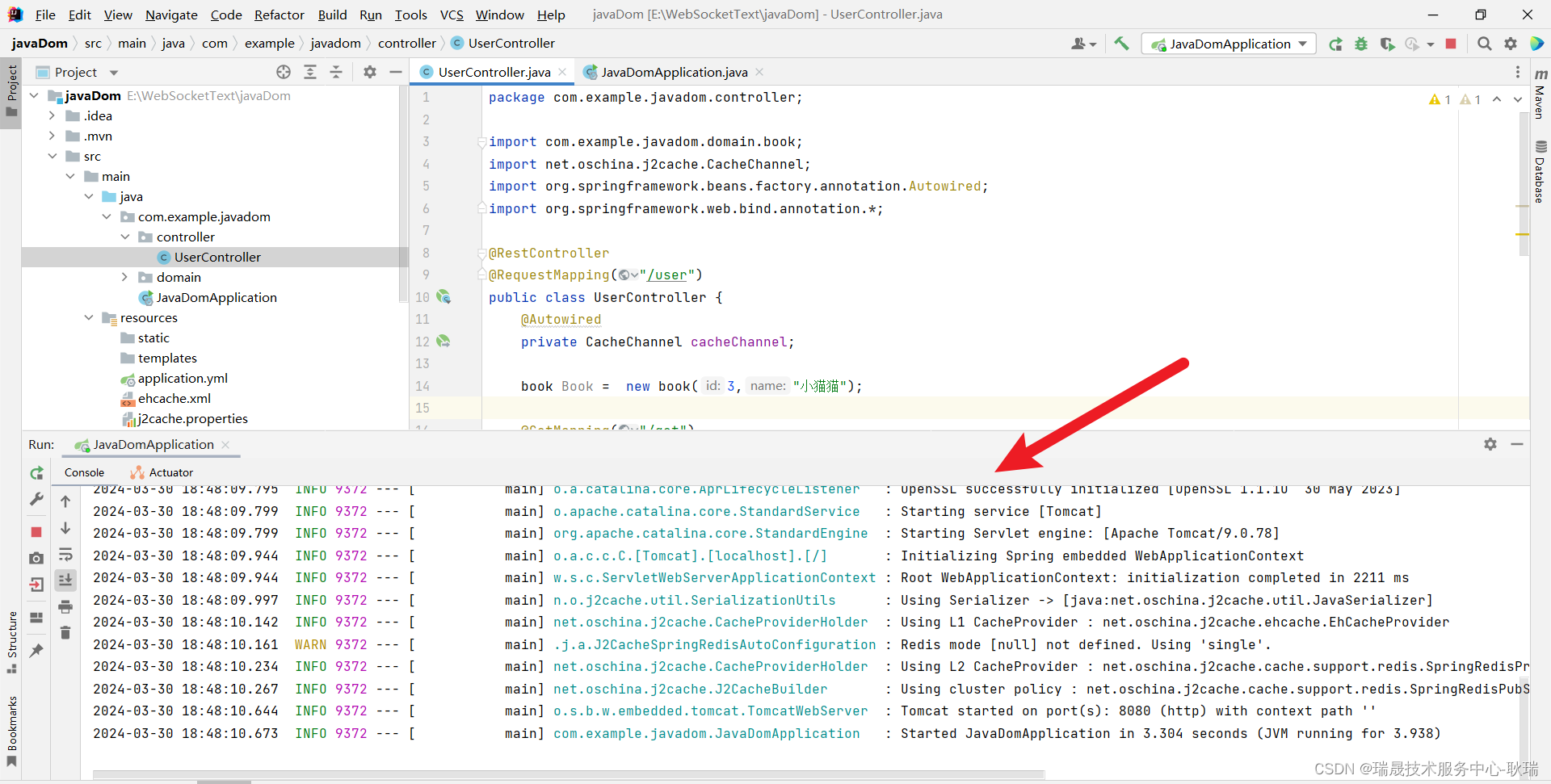This screenshot has width=1551, height=784.
Task: Open Project panel options gear
Action: 370,72
